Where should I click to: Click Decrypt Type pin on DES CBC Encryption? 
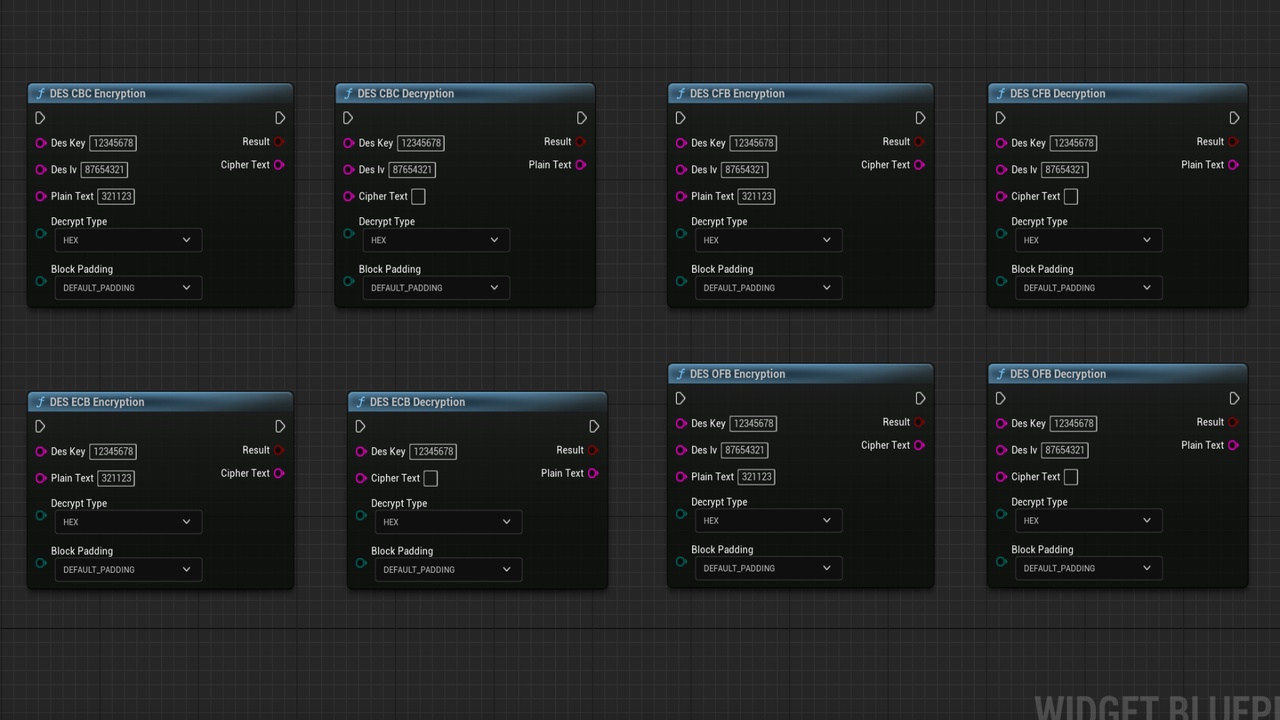pyautogui.click(x=41, y=234)
